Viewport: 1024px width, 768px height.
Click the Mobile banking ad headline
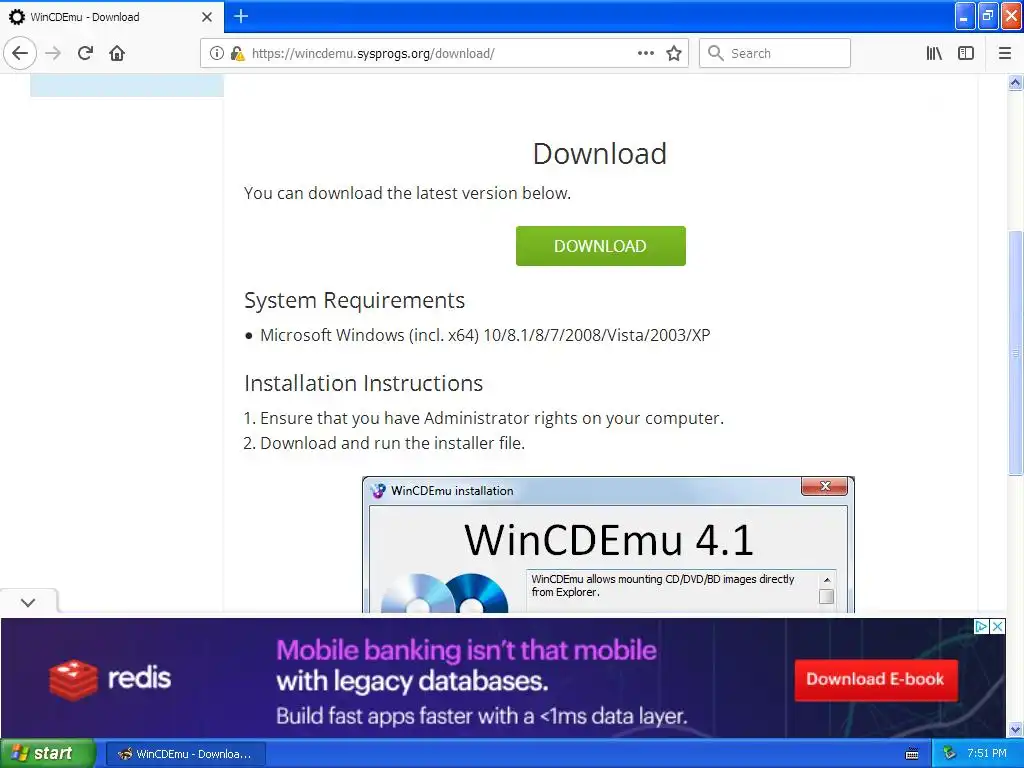click(466, 650)
